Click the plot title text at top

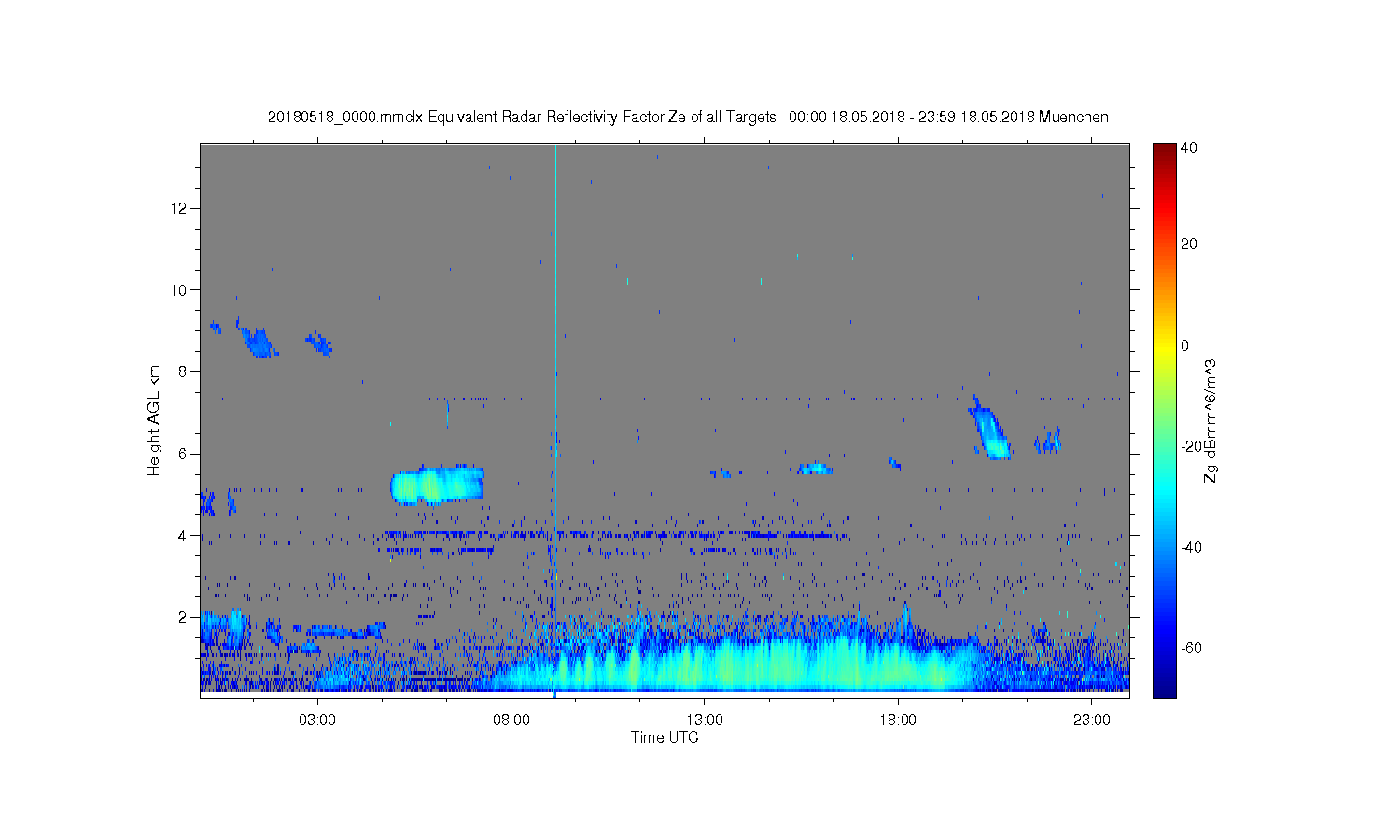[x=688, y=117]
